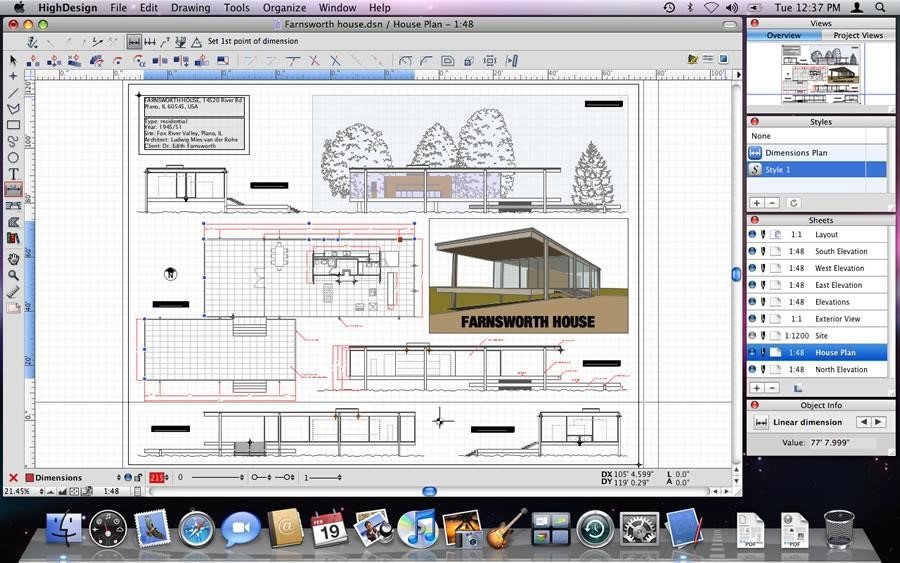Open the File menu
The image size is (900, 563).
pos(118,7)
